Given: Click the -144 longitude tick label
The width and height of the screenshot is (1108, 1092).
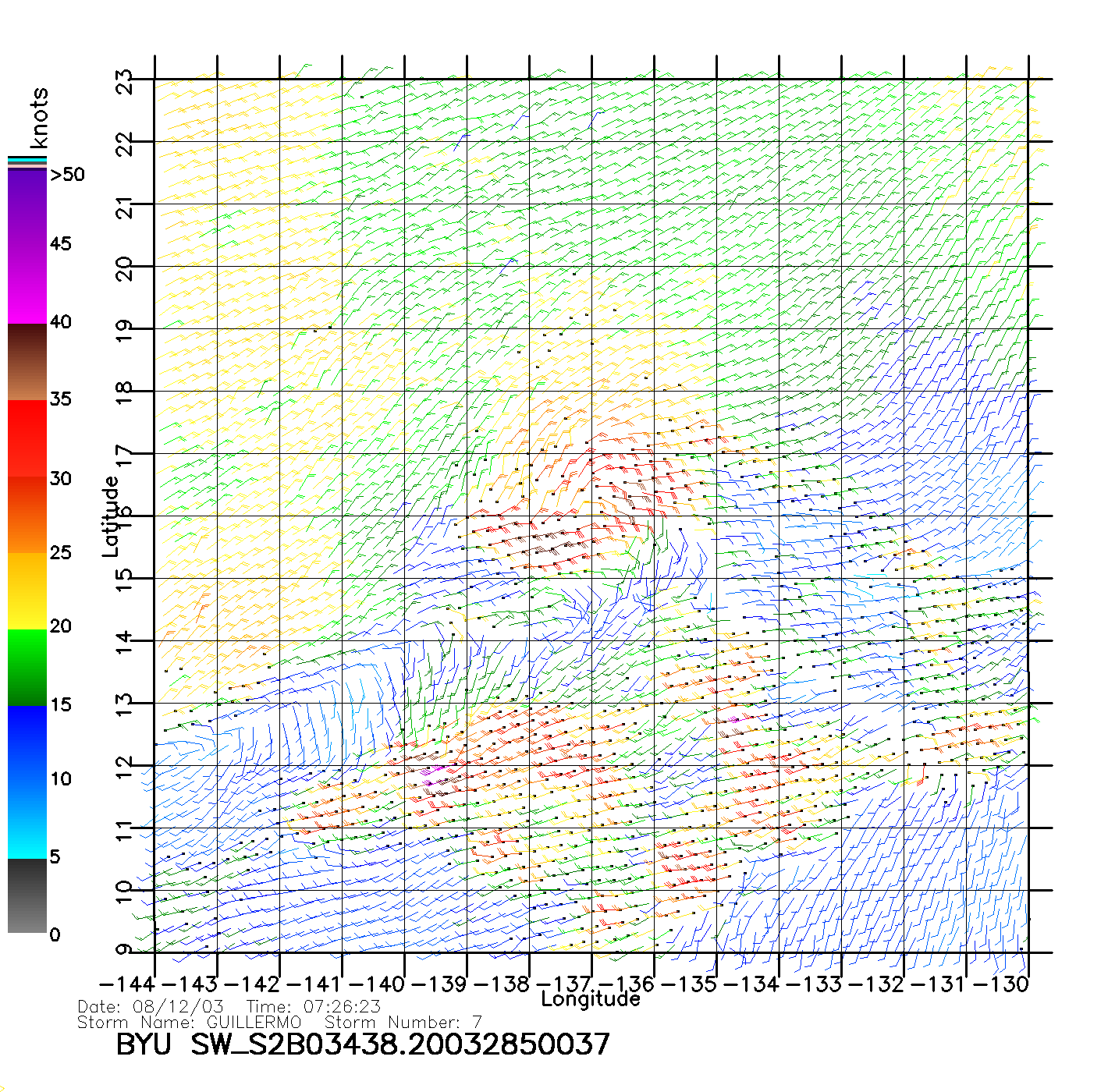Looking at the screenshot, I should coord(127,984).
